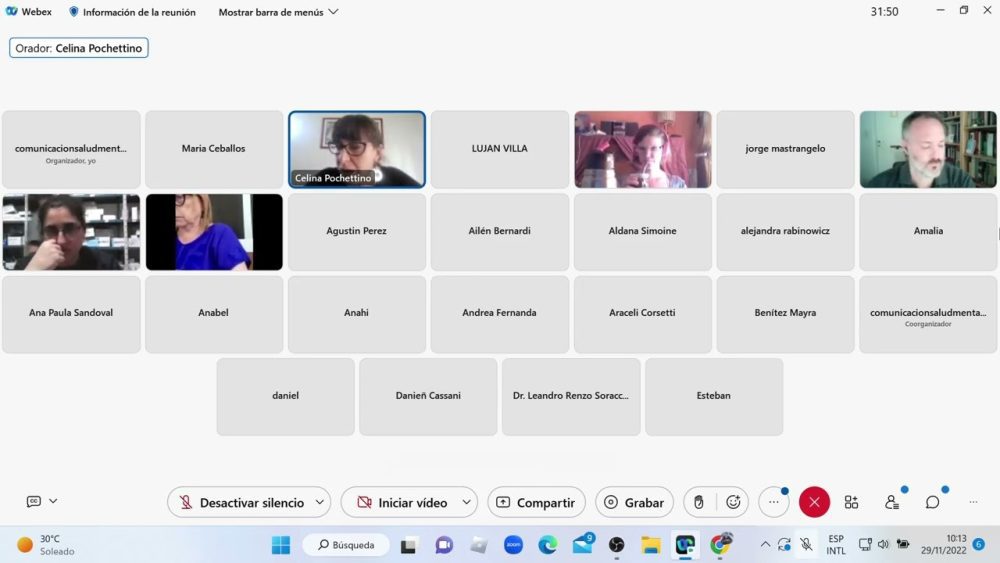The width and height of the screenshot is (1000, 563).
Task: Open the participants panel
Action: coord(891,502)
